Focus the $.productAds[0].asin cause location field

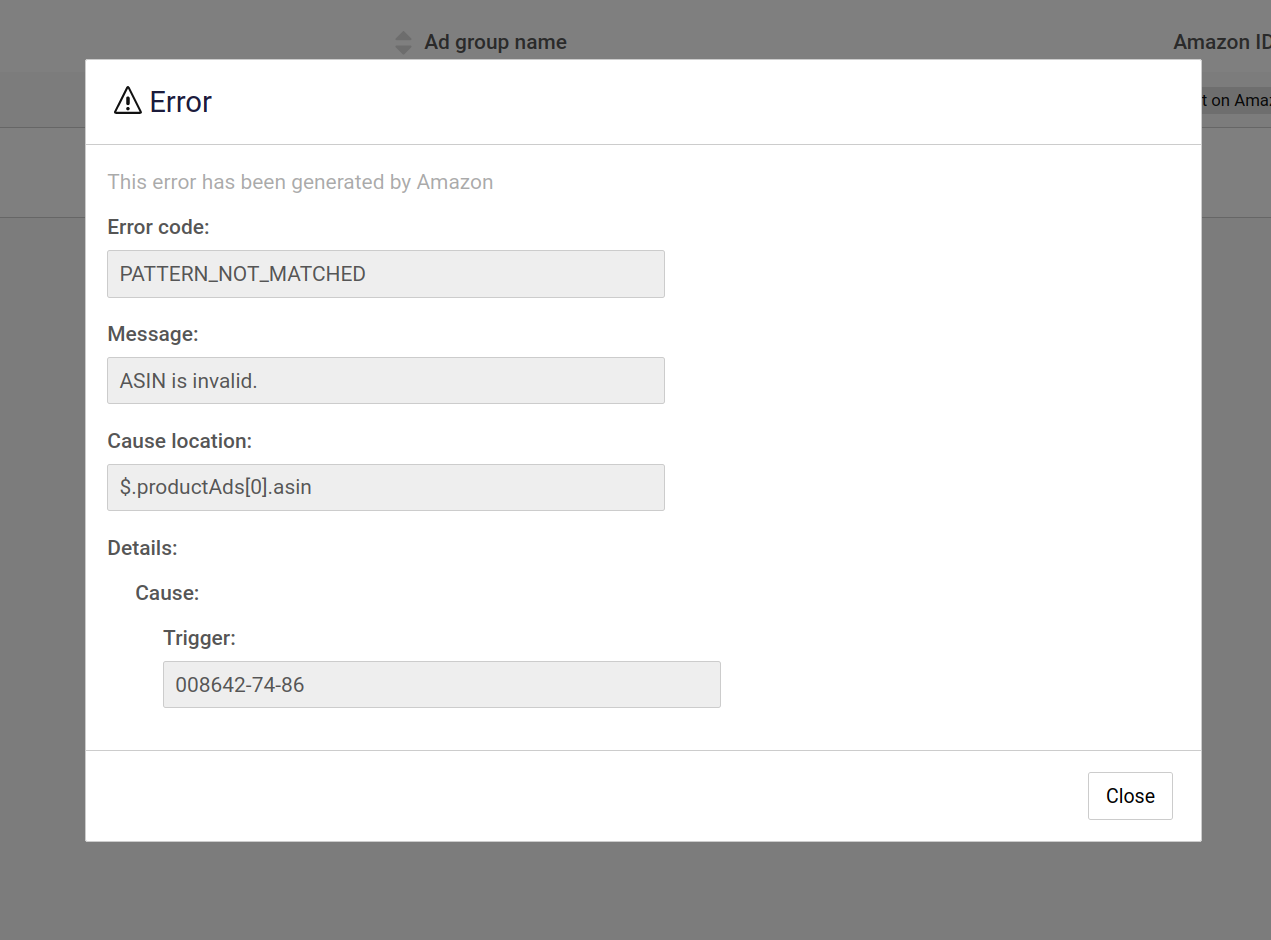pyautogui.click(x=386, y=488)
